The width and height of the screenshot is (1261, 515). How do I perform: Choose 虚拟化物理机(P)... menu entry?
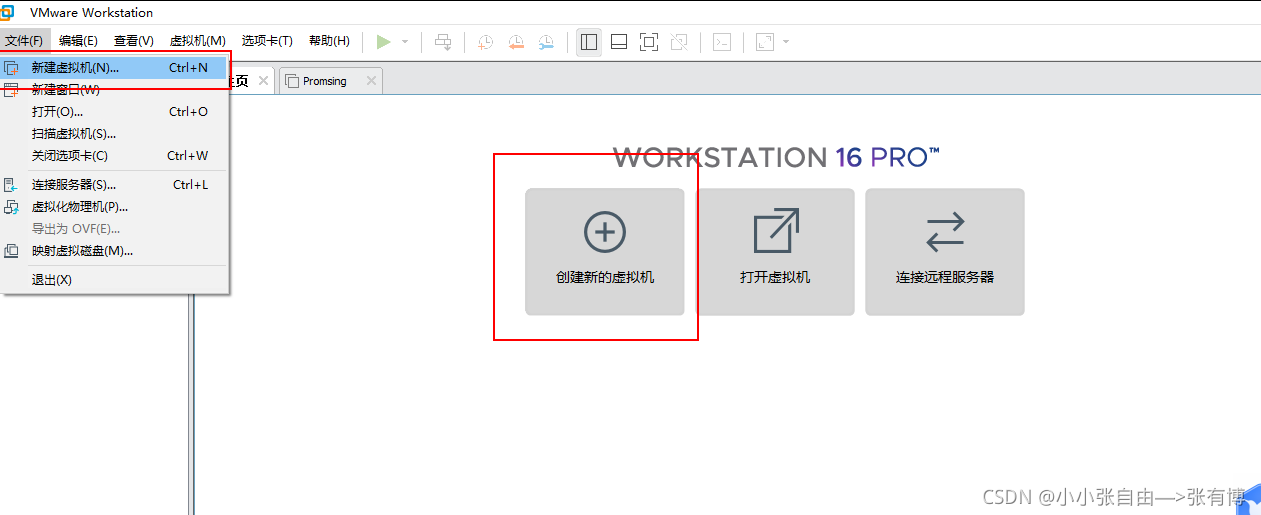pos(115,207)
